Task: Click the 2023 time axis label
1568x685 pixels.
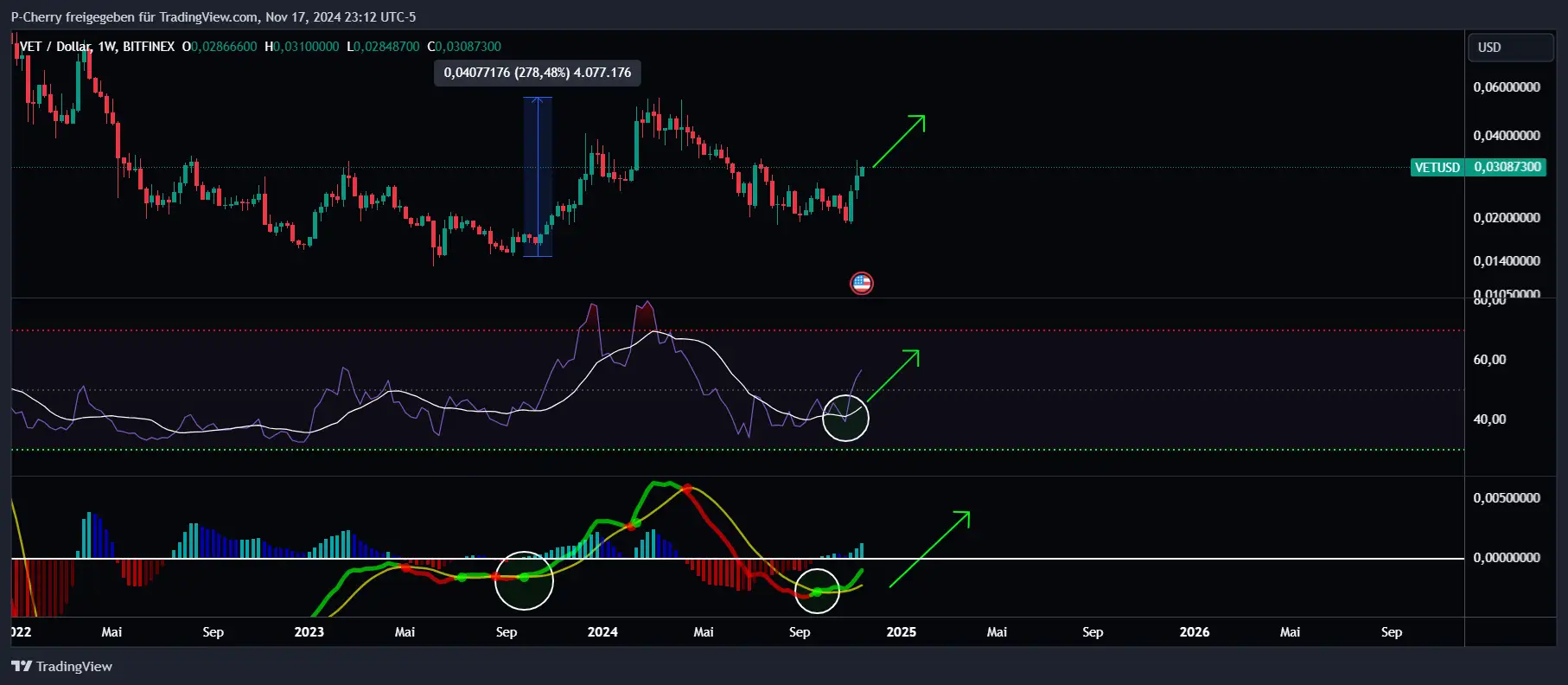Action: pos(309,632)
